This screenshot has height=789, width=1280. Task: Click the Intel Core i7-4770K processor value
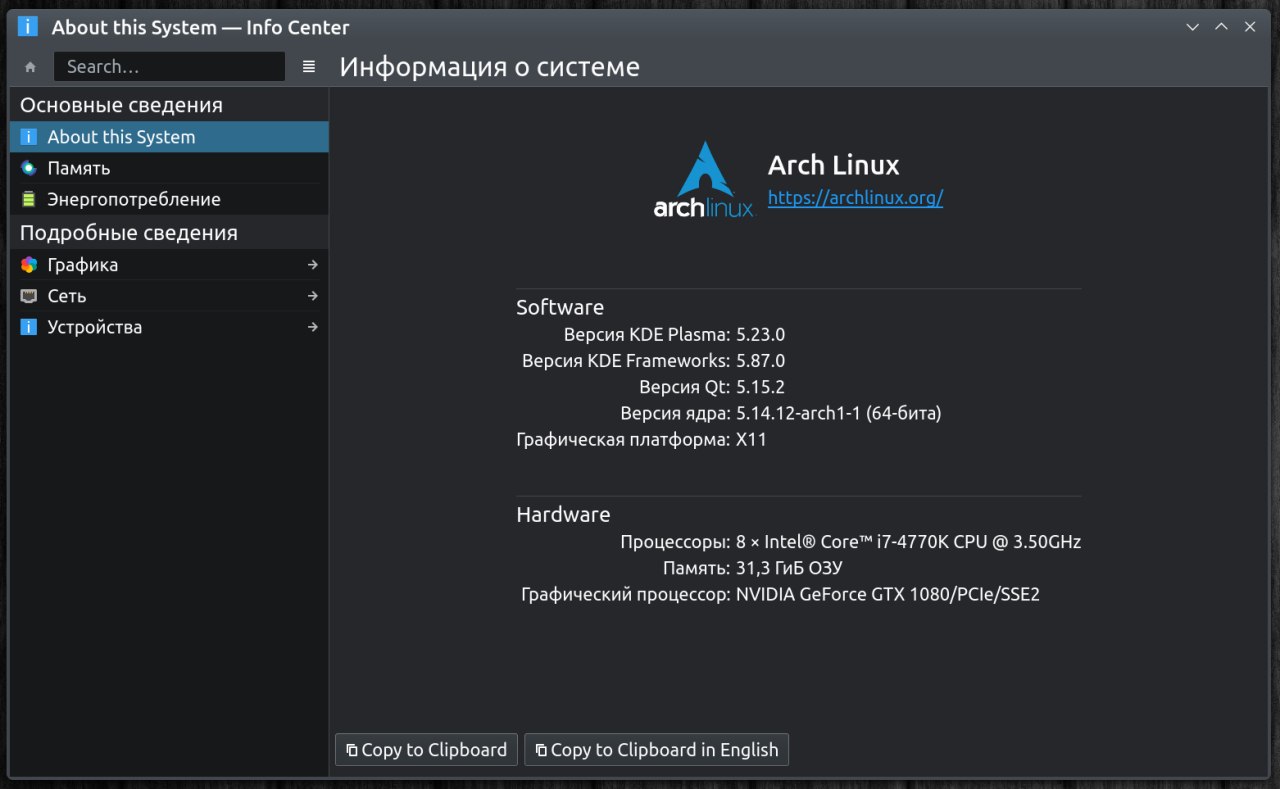pos(908,542)
